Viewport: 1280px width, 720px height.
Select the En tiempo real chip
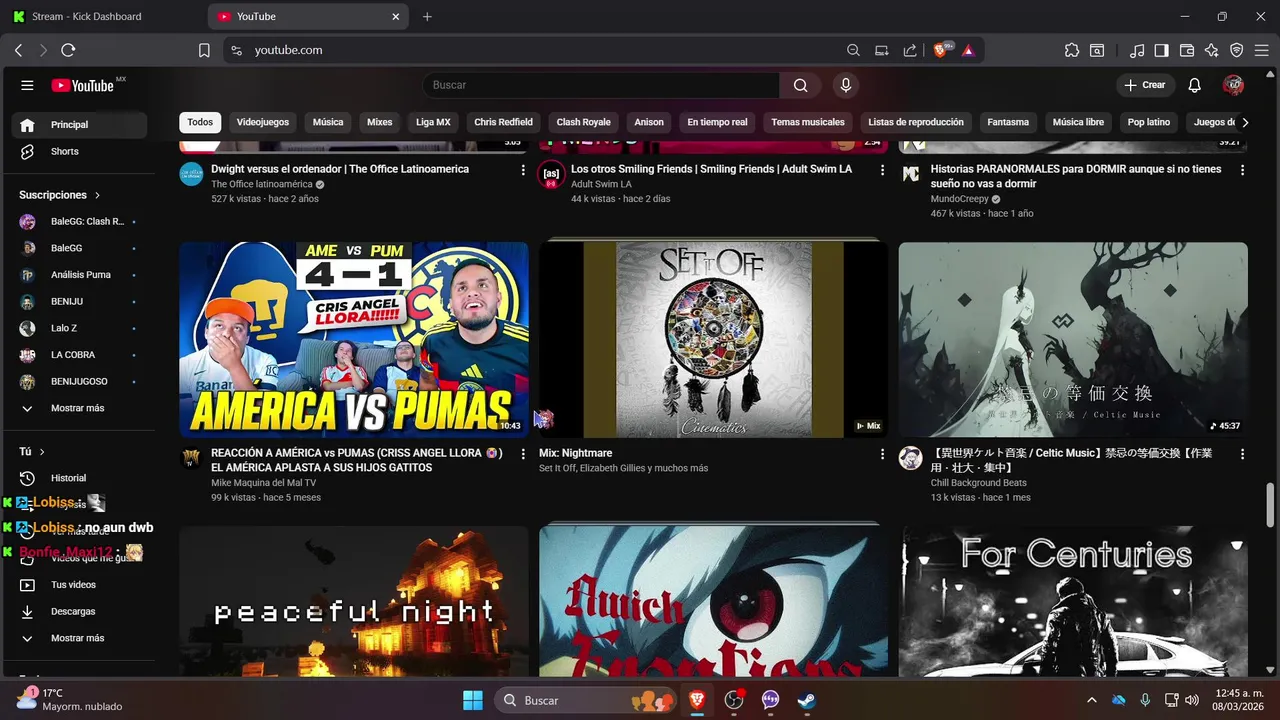pyautogui.click(x=717, y=122)
